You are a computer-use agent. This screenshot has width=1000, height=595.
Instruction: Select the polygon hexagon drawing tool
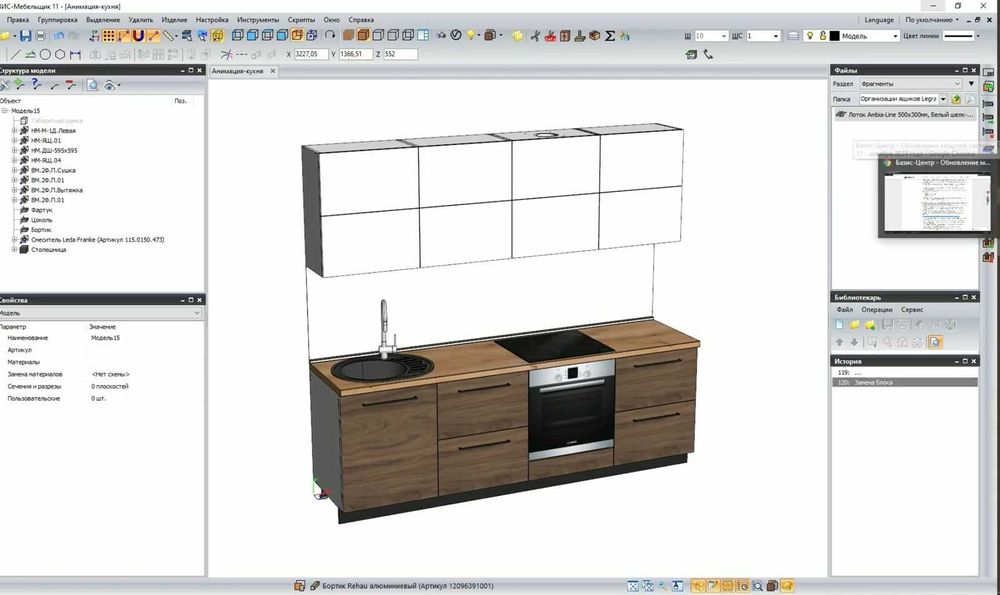click(x=60, y=55)
